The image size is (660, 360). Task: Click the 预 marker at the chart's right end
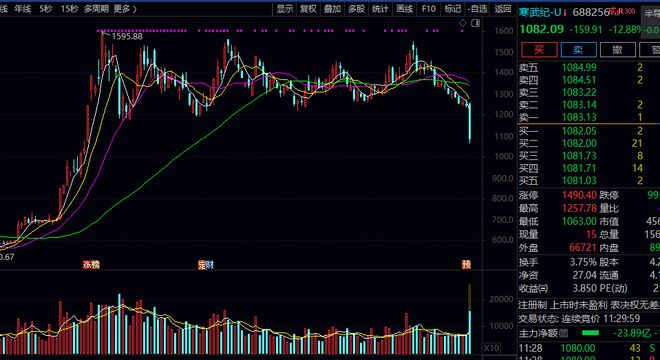(466, 264)
